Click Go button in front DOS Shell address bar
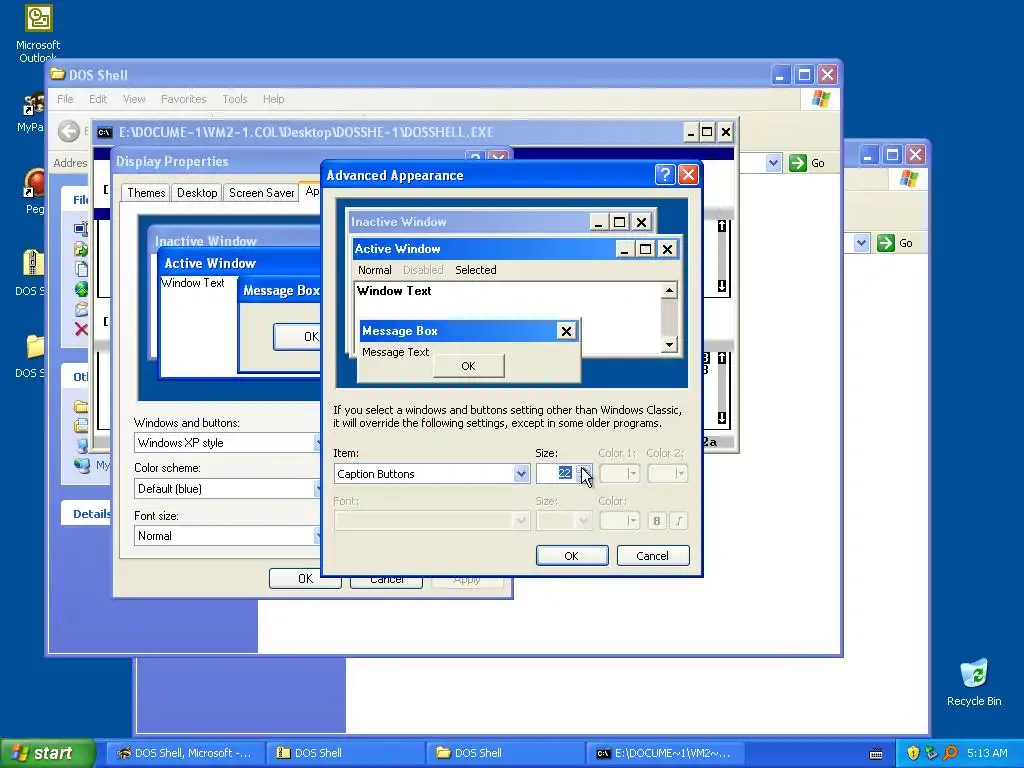The image size is (1024, 768). [807, 163]
